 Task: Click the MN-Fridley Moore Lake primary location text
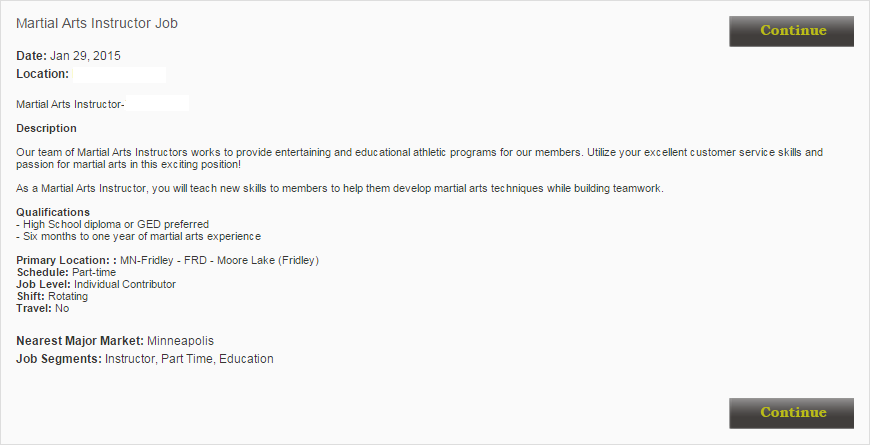[x=220, y=260]
